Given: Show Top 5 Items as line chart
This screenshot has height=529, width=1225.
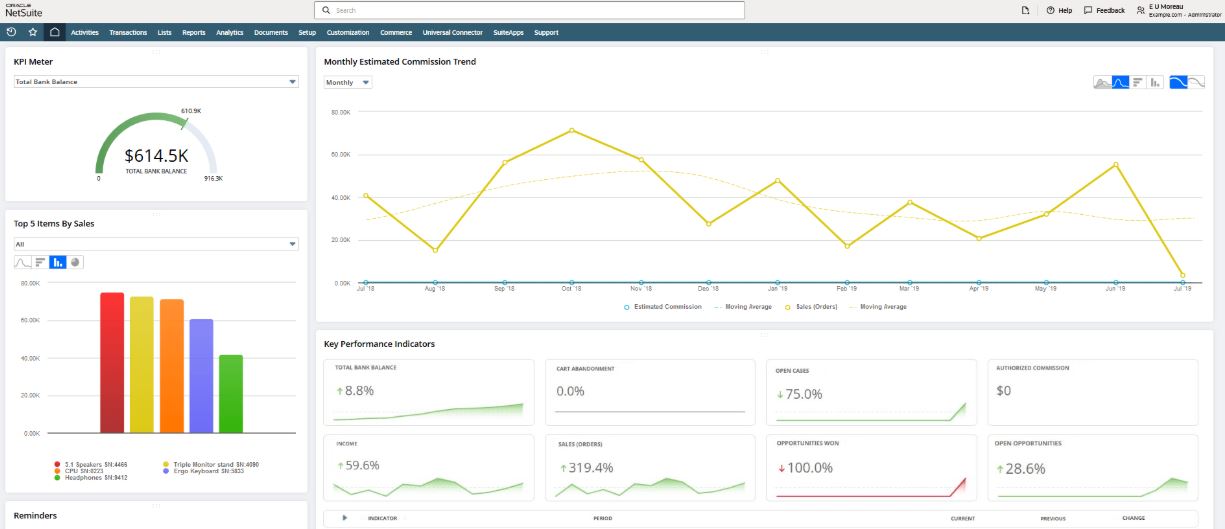Looking at the screenshot, I should point(23,262).
